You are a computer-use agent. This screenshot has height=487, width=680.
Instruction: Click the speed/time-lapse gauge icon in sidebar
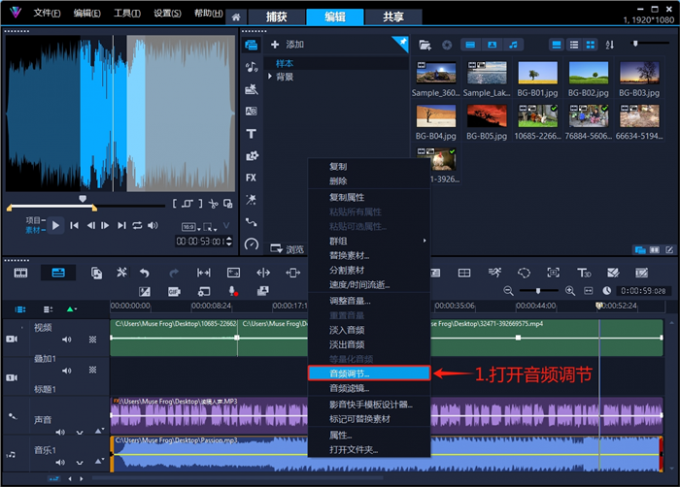point(251,245)
